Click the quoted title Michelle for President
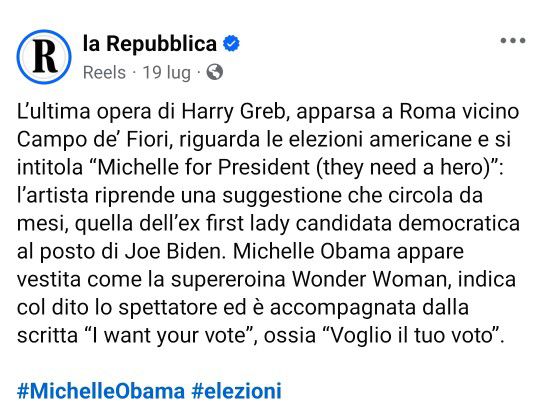Viewport: 540px width, 412px height. click(x=203, y=167)
